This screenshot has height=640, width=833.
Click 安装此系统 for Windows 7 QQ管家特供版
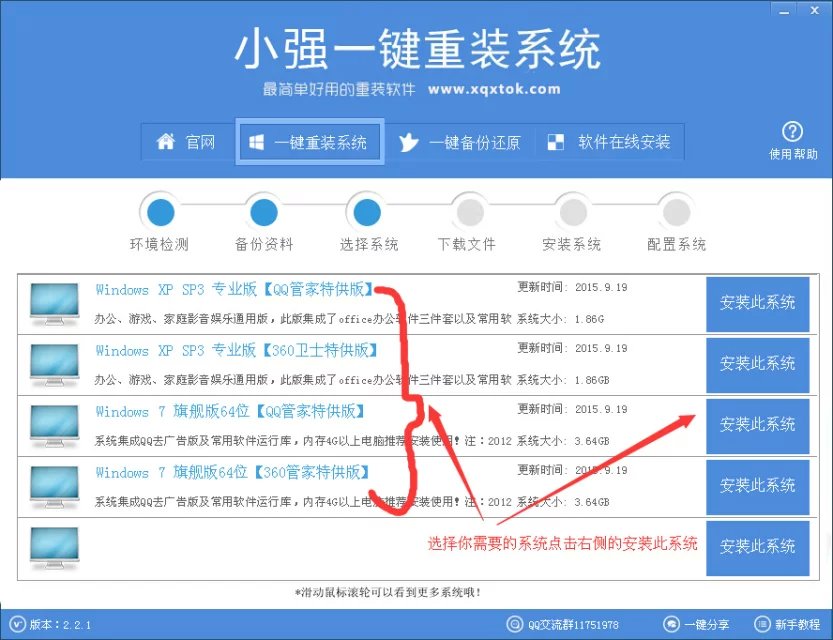click(757, 426)
